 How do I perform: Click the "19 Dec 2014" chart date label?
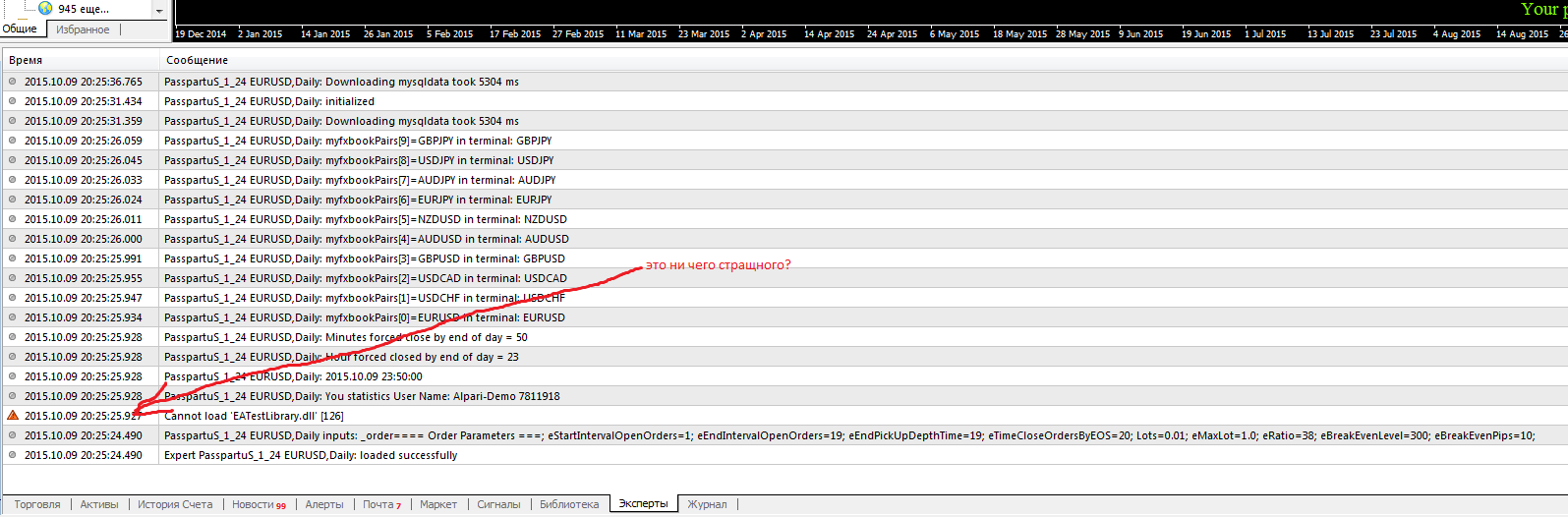coord(201,33)
